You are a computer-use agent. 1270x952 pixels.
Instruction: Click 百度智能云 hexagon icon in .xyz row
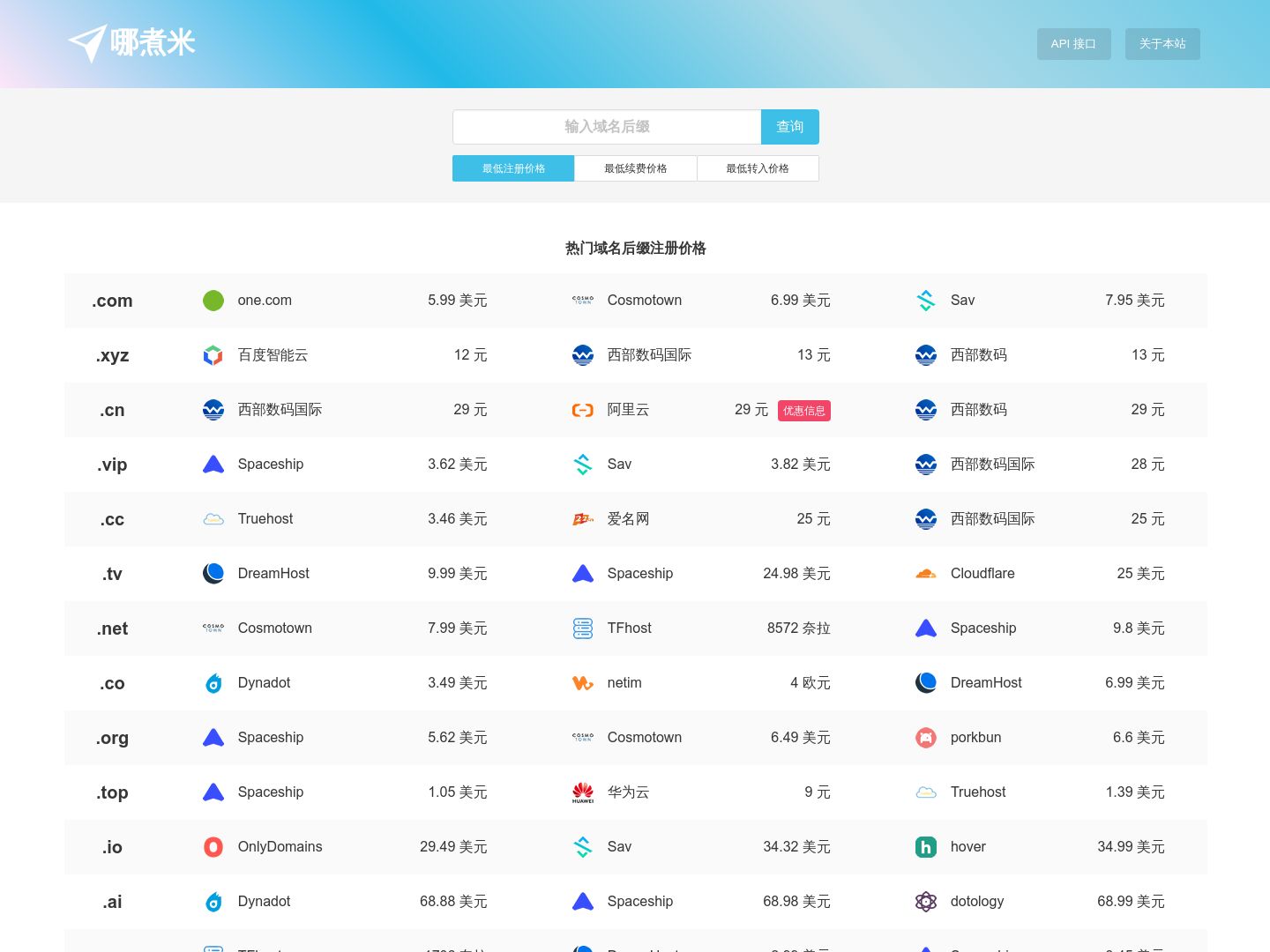(213, 355)
